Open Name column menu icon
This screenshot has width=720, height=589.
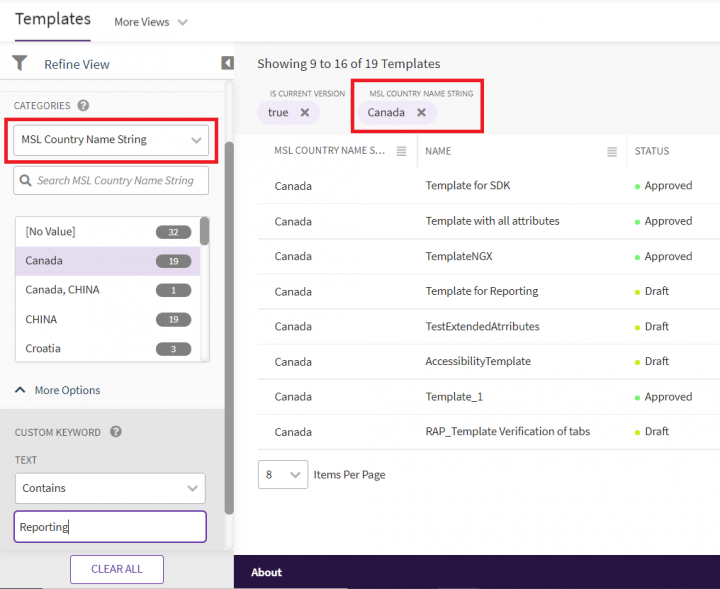tap(611, 151)
